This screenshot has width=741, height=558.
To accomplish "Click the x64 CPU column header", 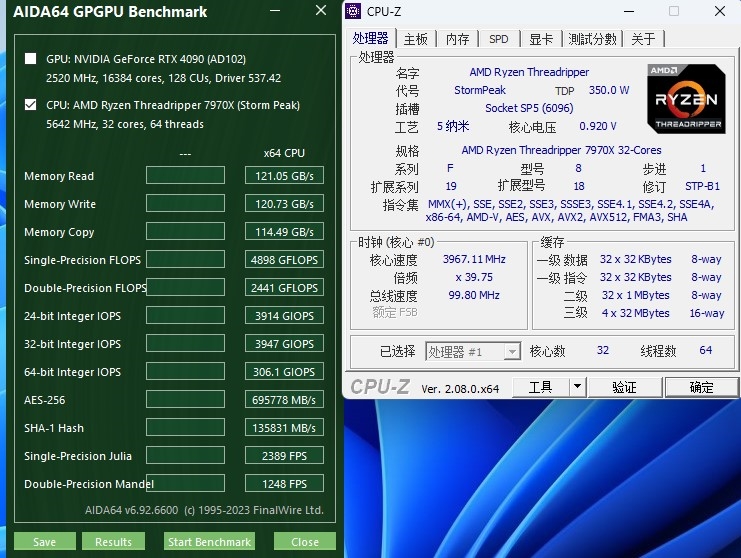I will click(x=284, y=153).
